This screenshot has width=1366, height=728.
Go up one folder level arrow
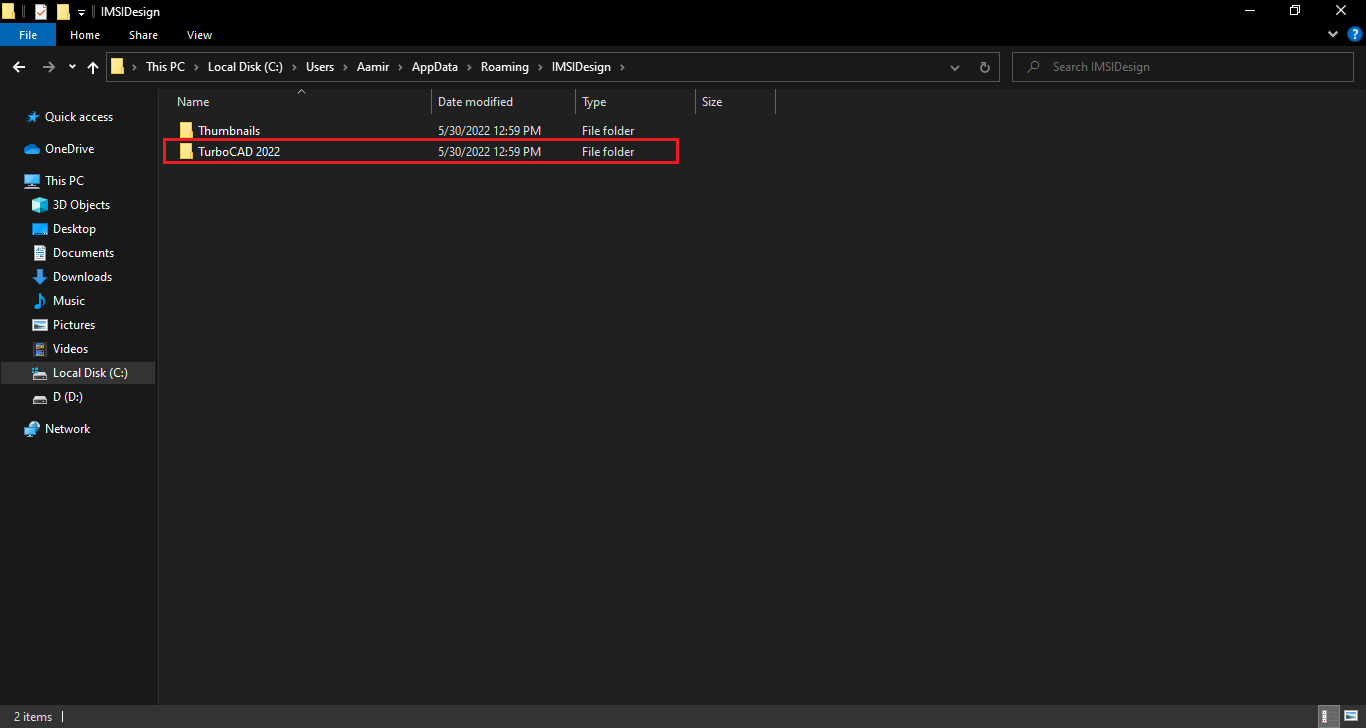[93, 67]
